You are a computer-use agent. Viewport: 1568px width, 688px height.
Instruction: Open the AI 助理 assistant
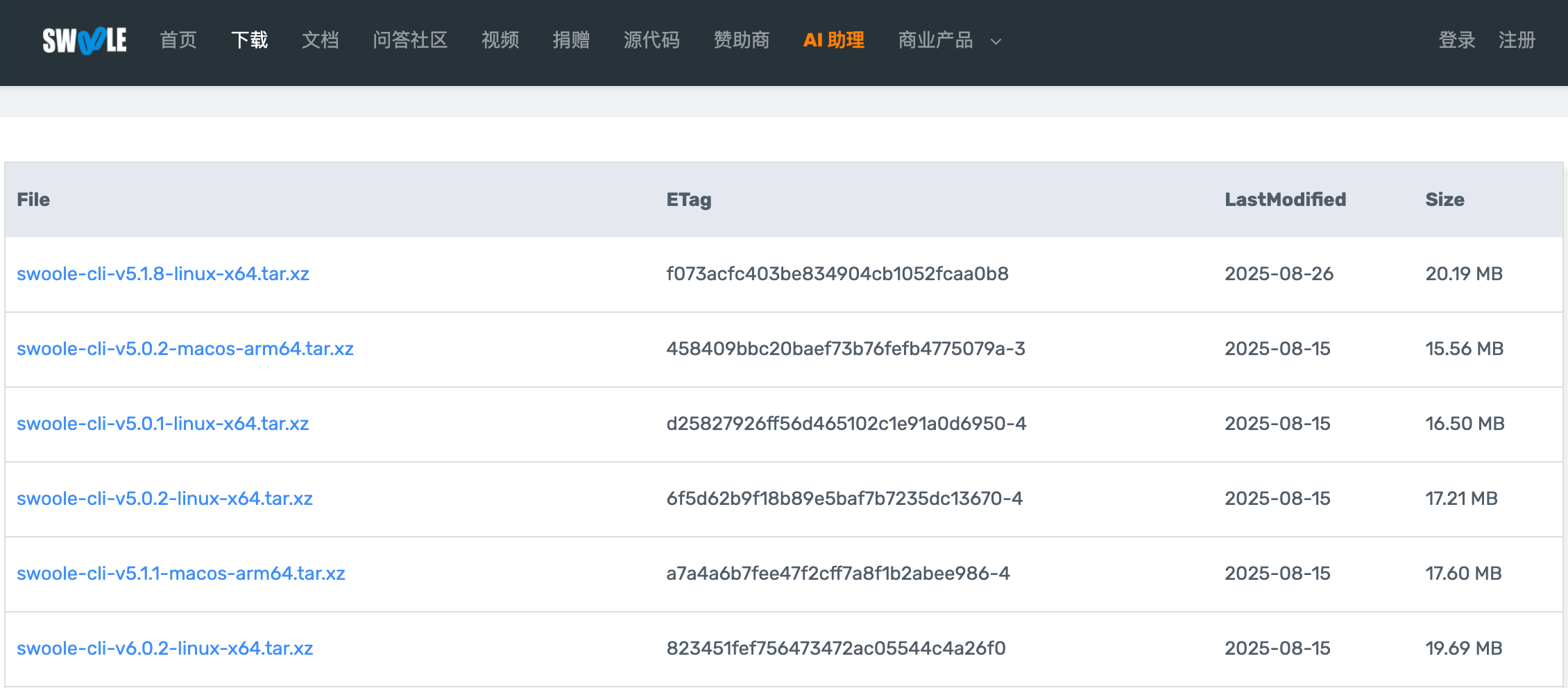(833, 40)
